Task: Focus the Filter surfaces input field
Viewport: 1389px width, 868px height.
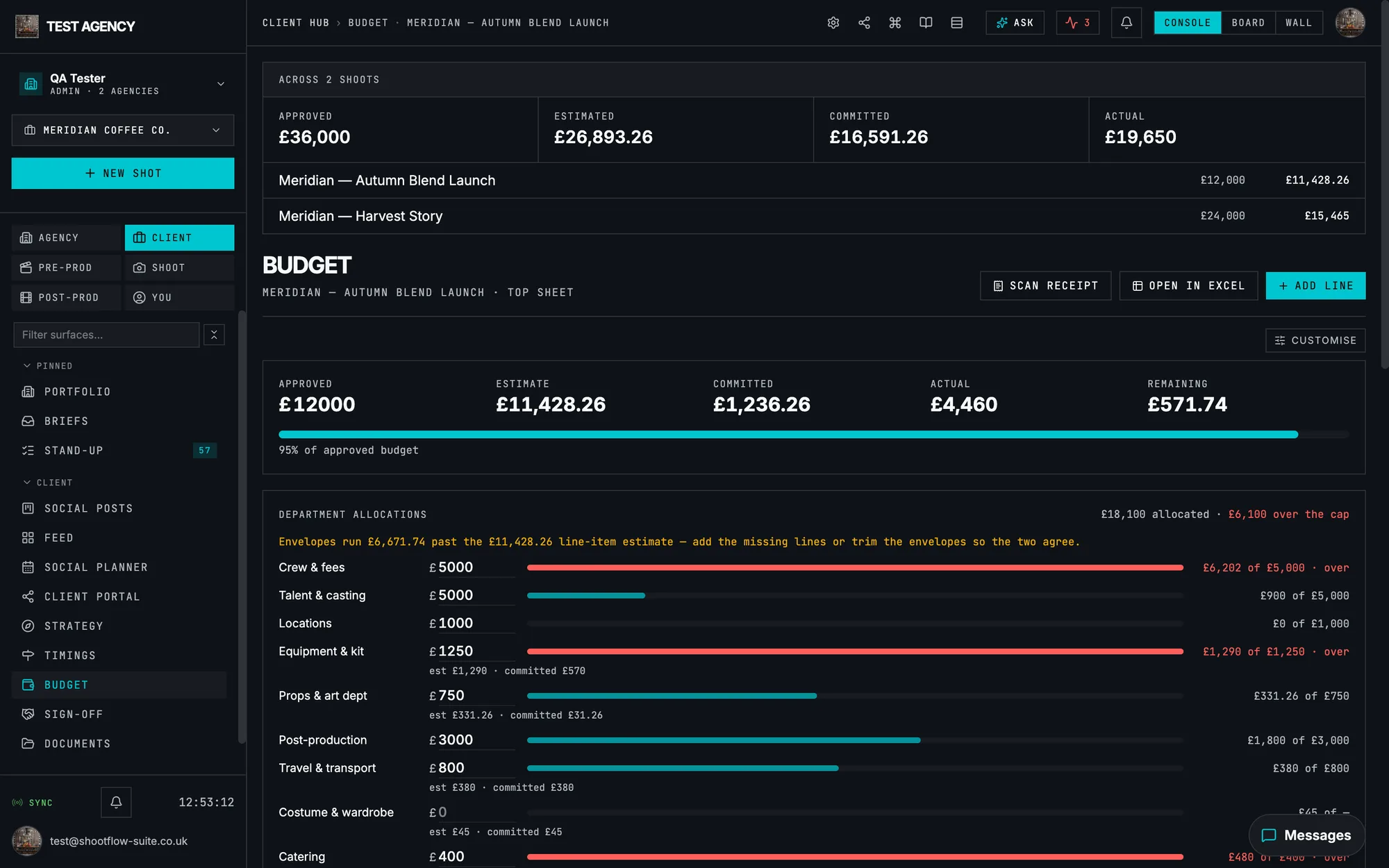Action: (106, 335)
